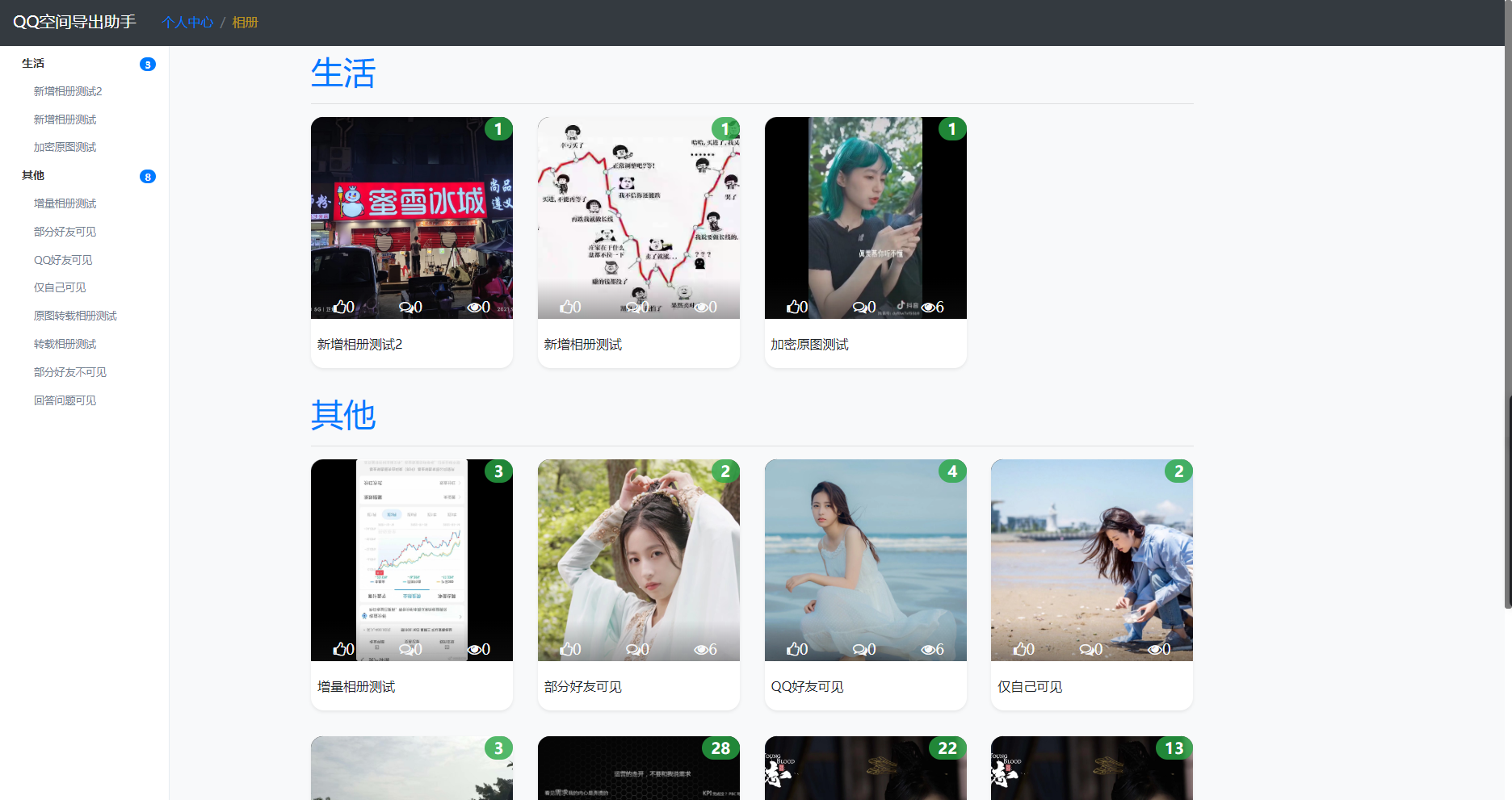Image resolution: width=1512 pixels, height=800 pixels.
Task: Open the beach sitting girl cover
Action: point(866,560)
